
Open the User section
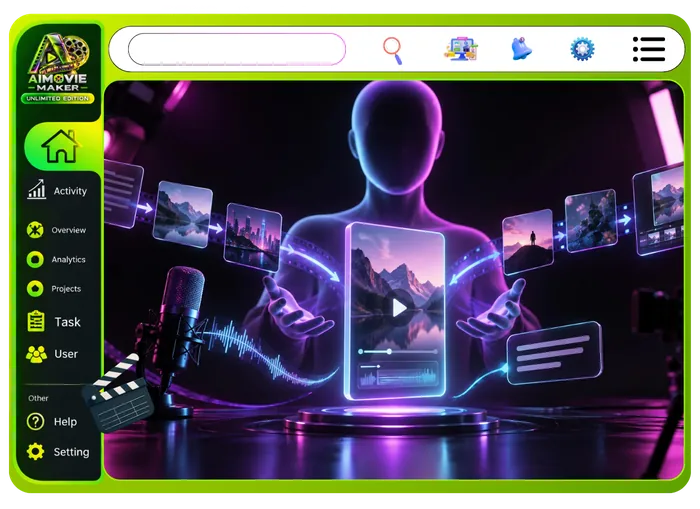[x=66, y=354]
